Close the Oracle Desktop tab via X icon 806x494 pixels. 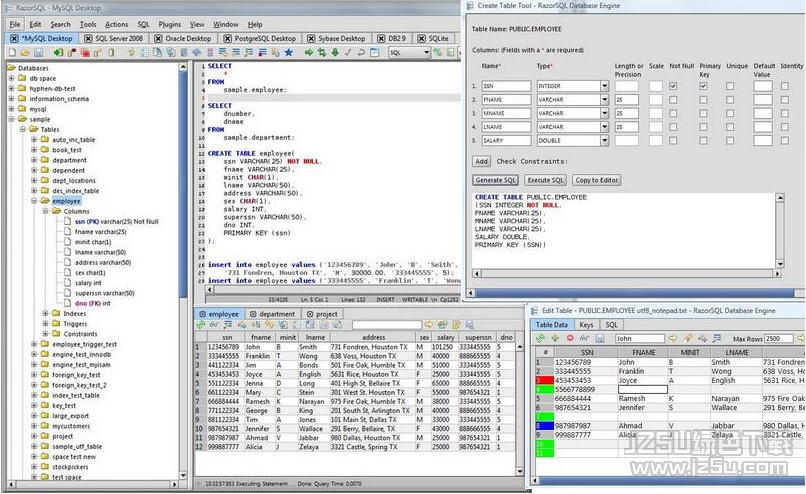coord(158,39)
